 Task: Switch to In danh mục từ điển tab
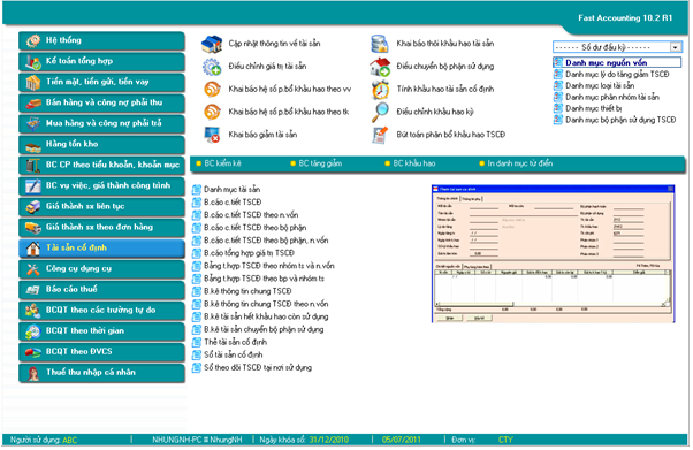[516, 164]
